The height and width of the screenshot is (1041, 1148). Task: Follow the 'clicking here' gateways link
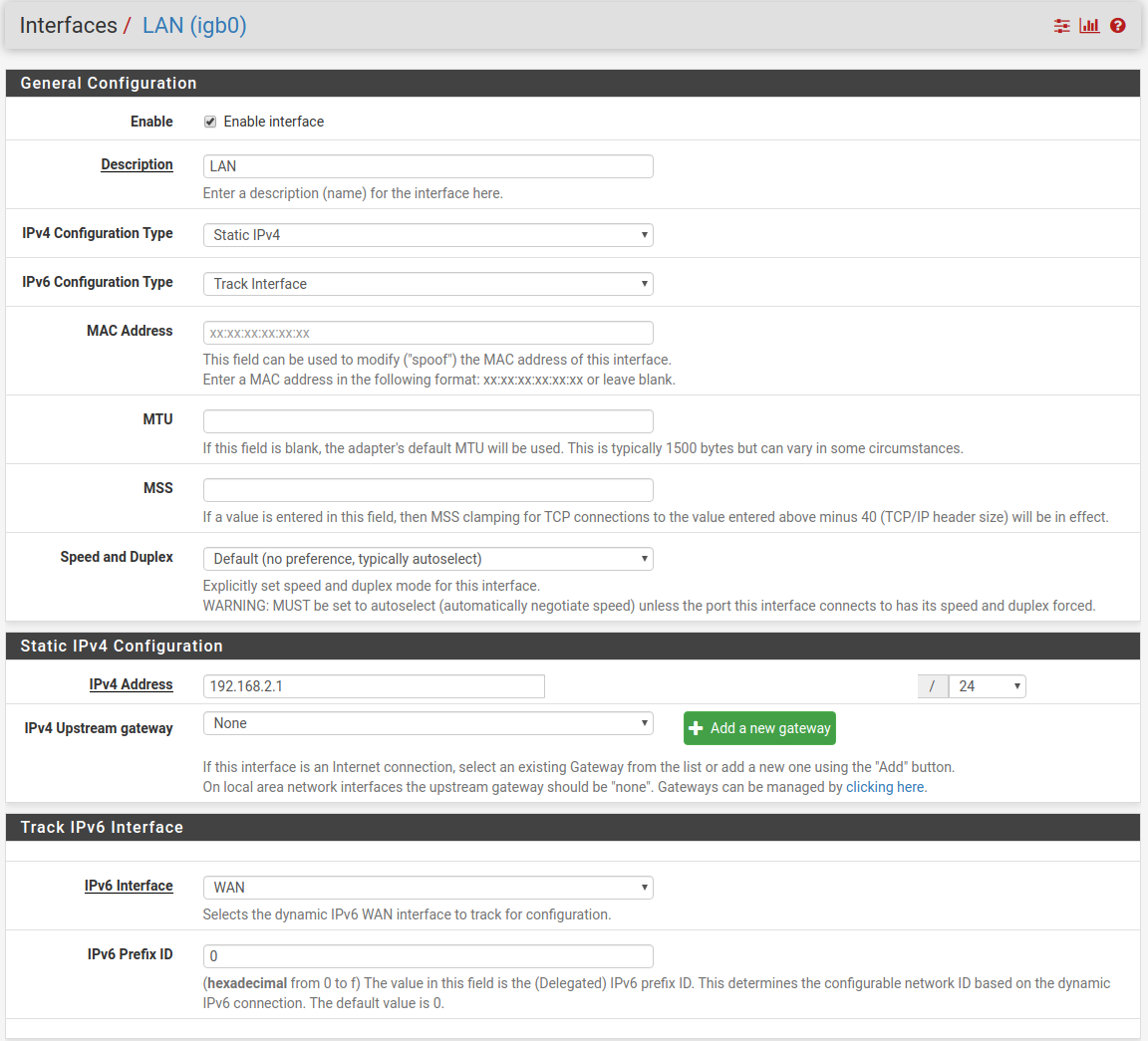point(885,787)
